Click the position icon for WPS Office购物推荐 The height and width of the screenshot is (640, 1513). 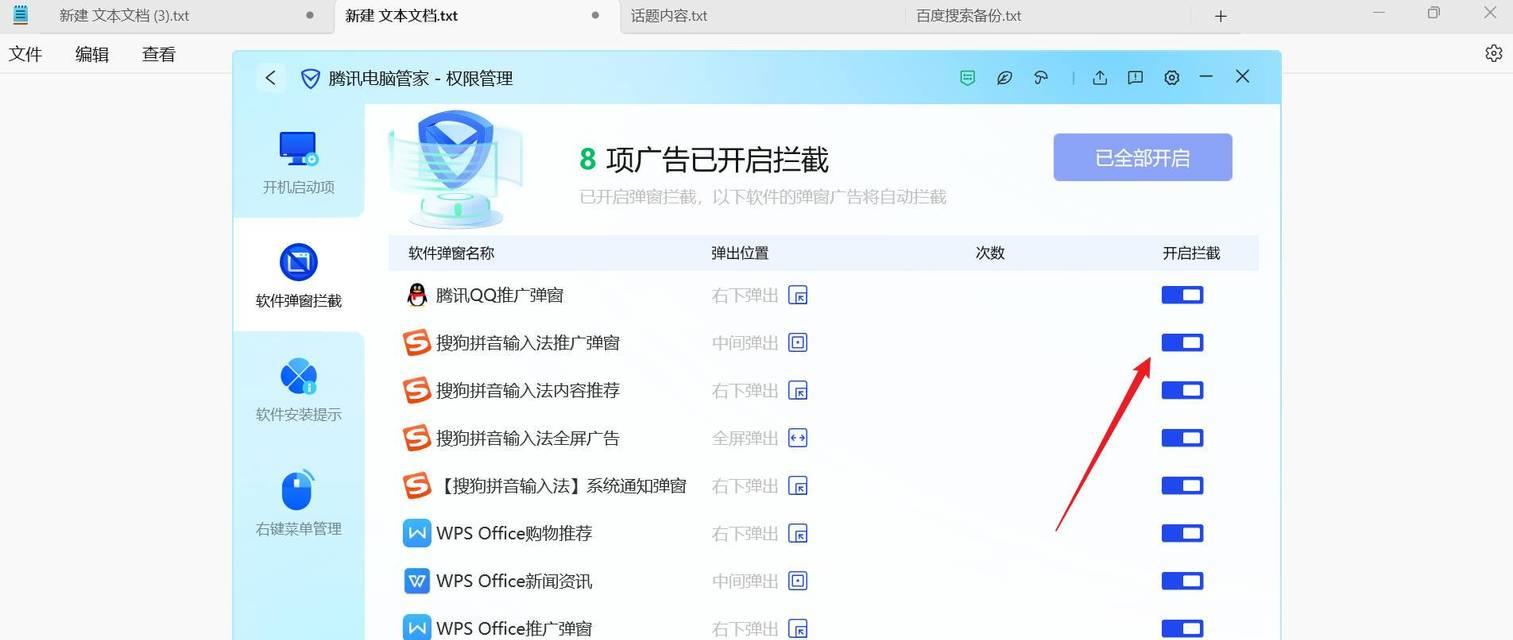click(x=798, y=533)
